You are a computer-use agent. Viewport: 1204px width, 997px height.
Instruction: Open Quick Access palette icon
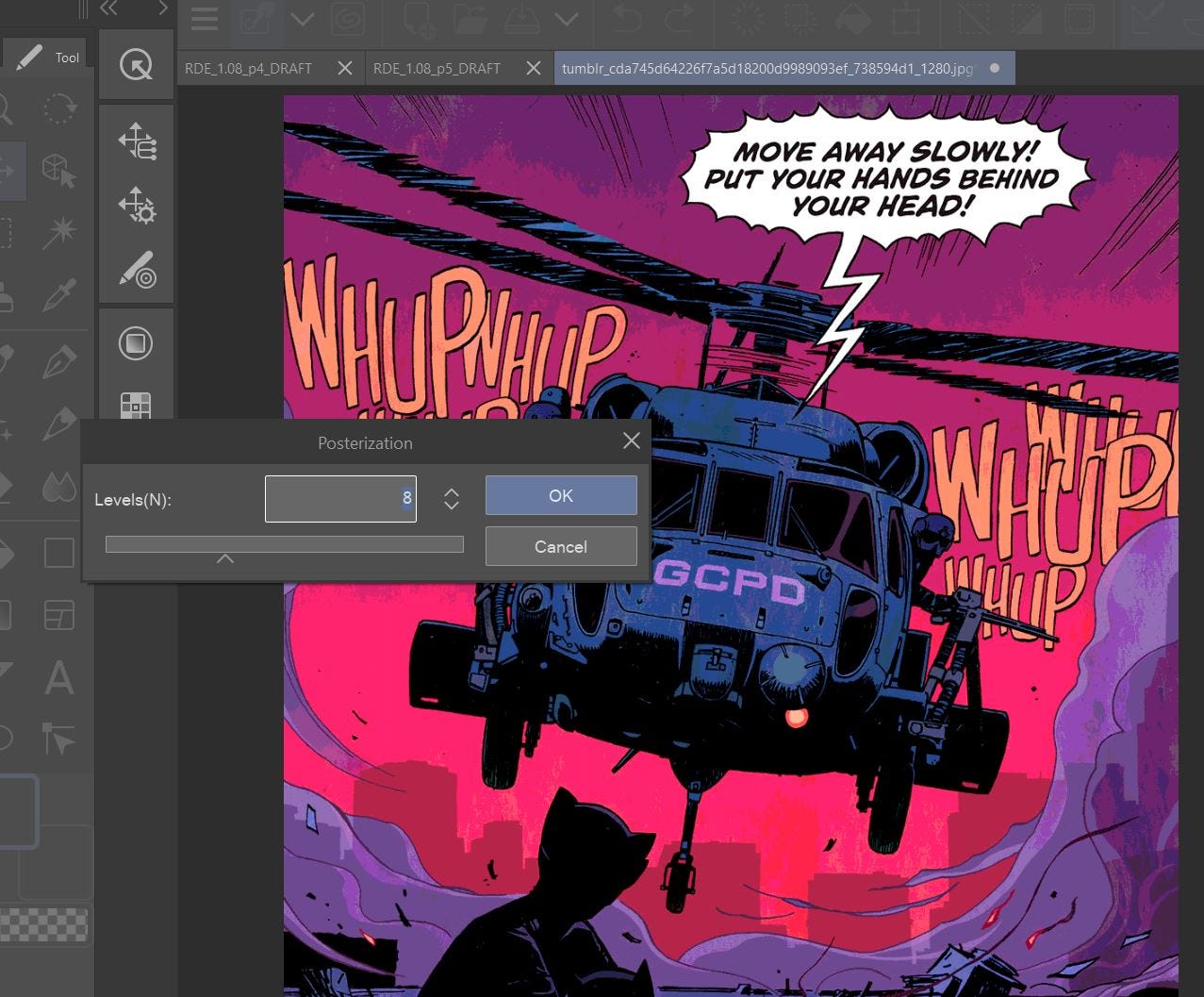136,64
